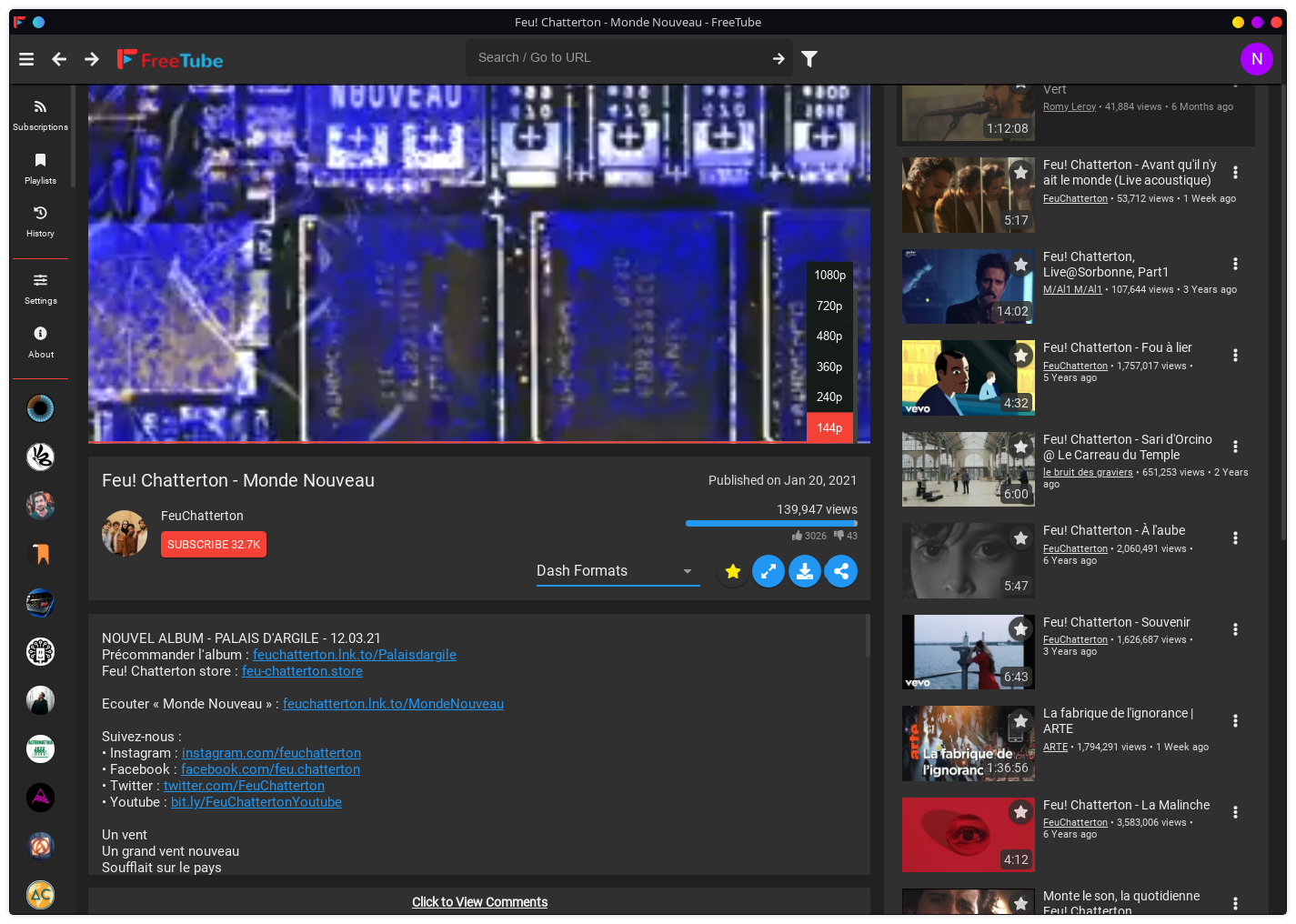Image resolution: width=1296 pixels, height=924 pixels.
Task: Select 144p video quality
Action: 829,428
